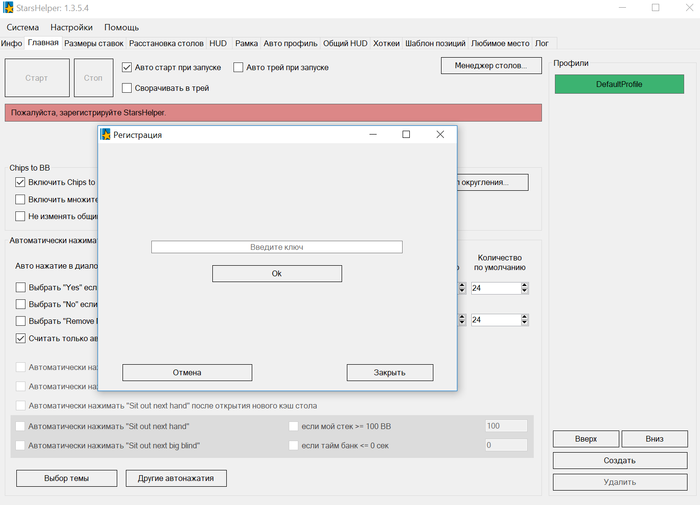
Task: Enable the Включить множитель checkbox
Action: tap(20, 199)
